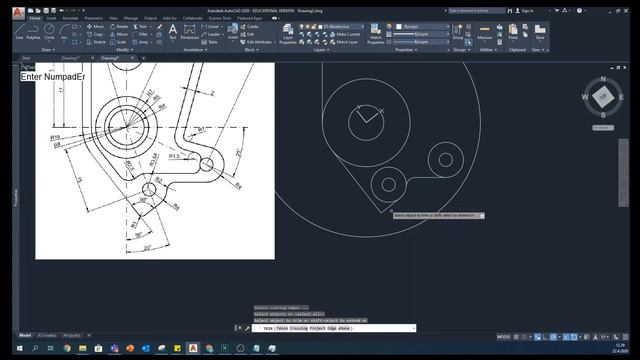The image size is (640, 360).
Task: Switch to the Model layout tab
Action: tap(25, 336)
